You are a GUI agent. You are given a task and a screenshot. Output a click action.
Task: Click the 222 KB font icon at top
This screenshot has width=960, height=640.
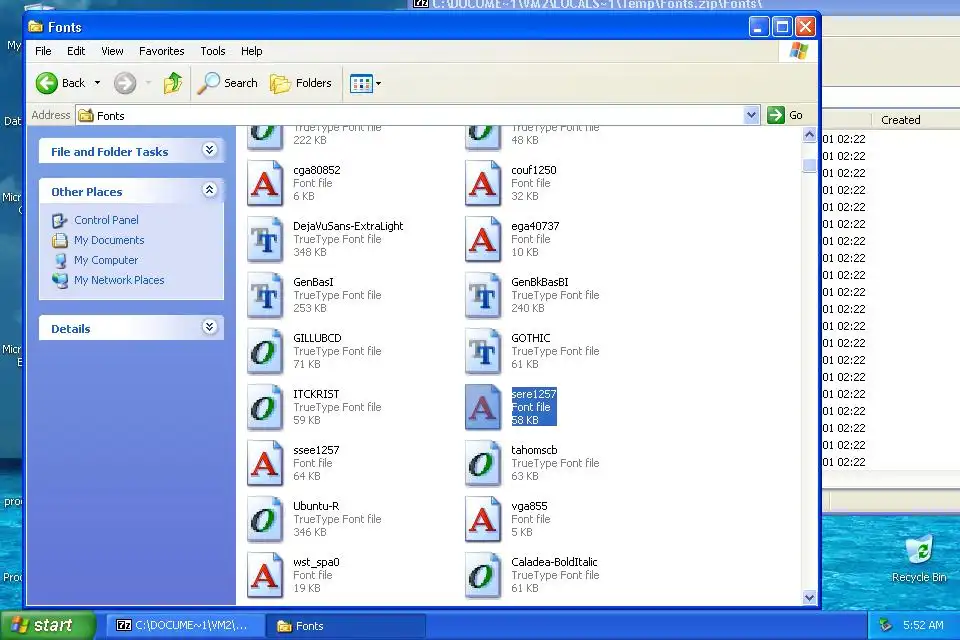(264, 137)
